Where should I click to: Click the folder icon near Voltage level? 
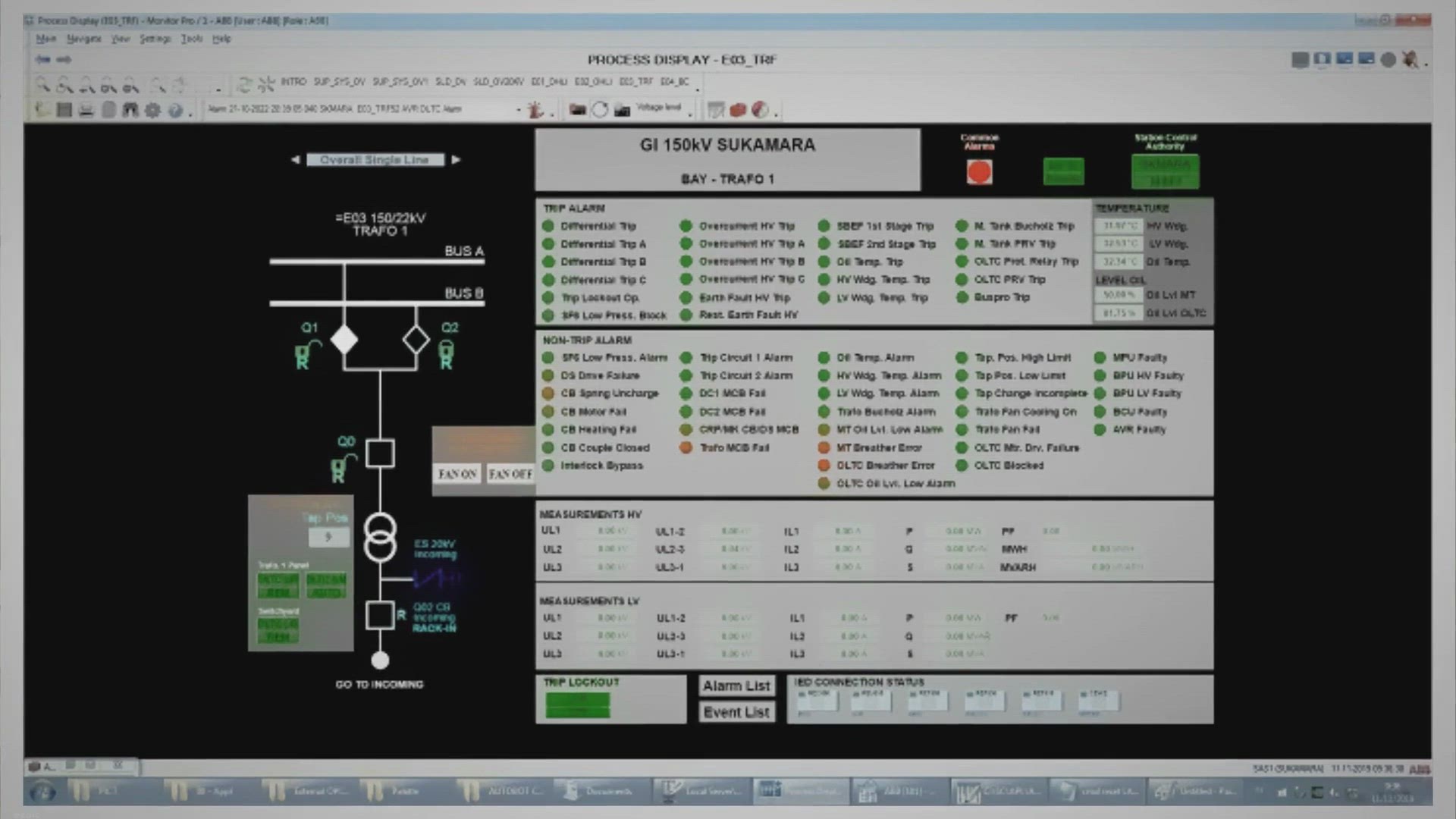pyautogui.click(x=577, y=109)
